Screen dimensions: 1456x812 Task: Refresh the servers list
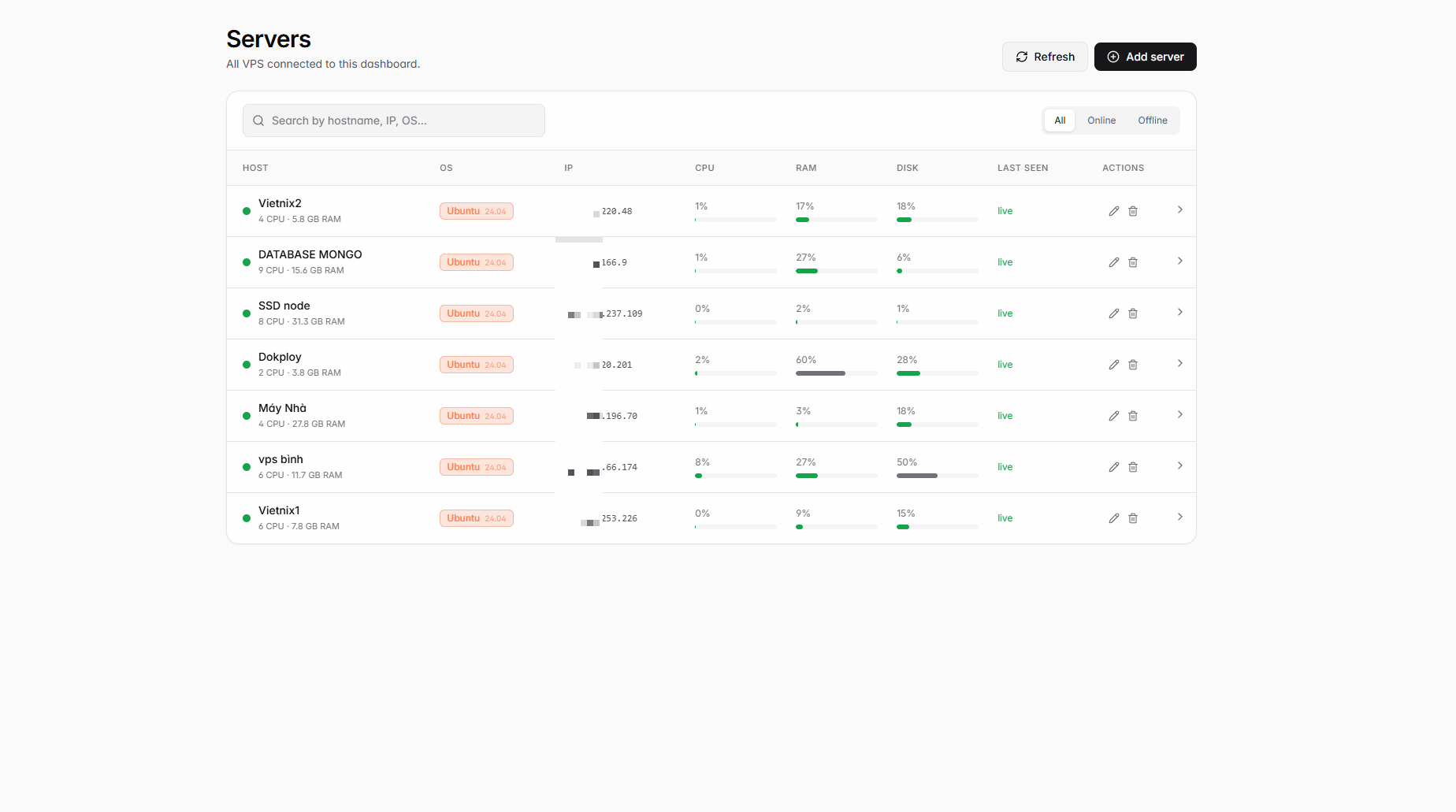pos(1045,57)
